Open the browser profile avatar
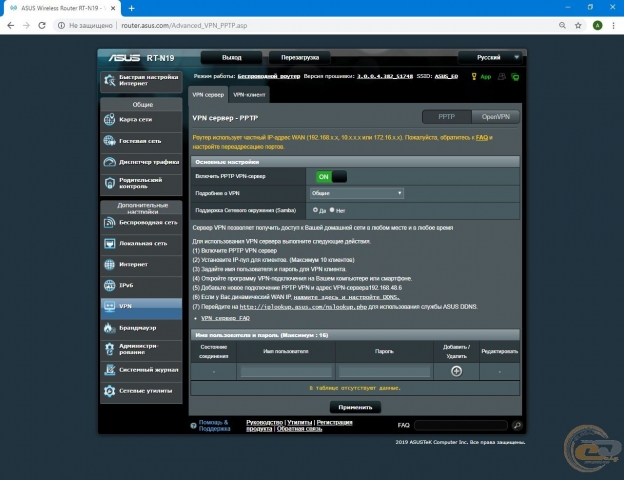This screenshot has width=624, height=480. click(x=597, y=25)
